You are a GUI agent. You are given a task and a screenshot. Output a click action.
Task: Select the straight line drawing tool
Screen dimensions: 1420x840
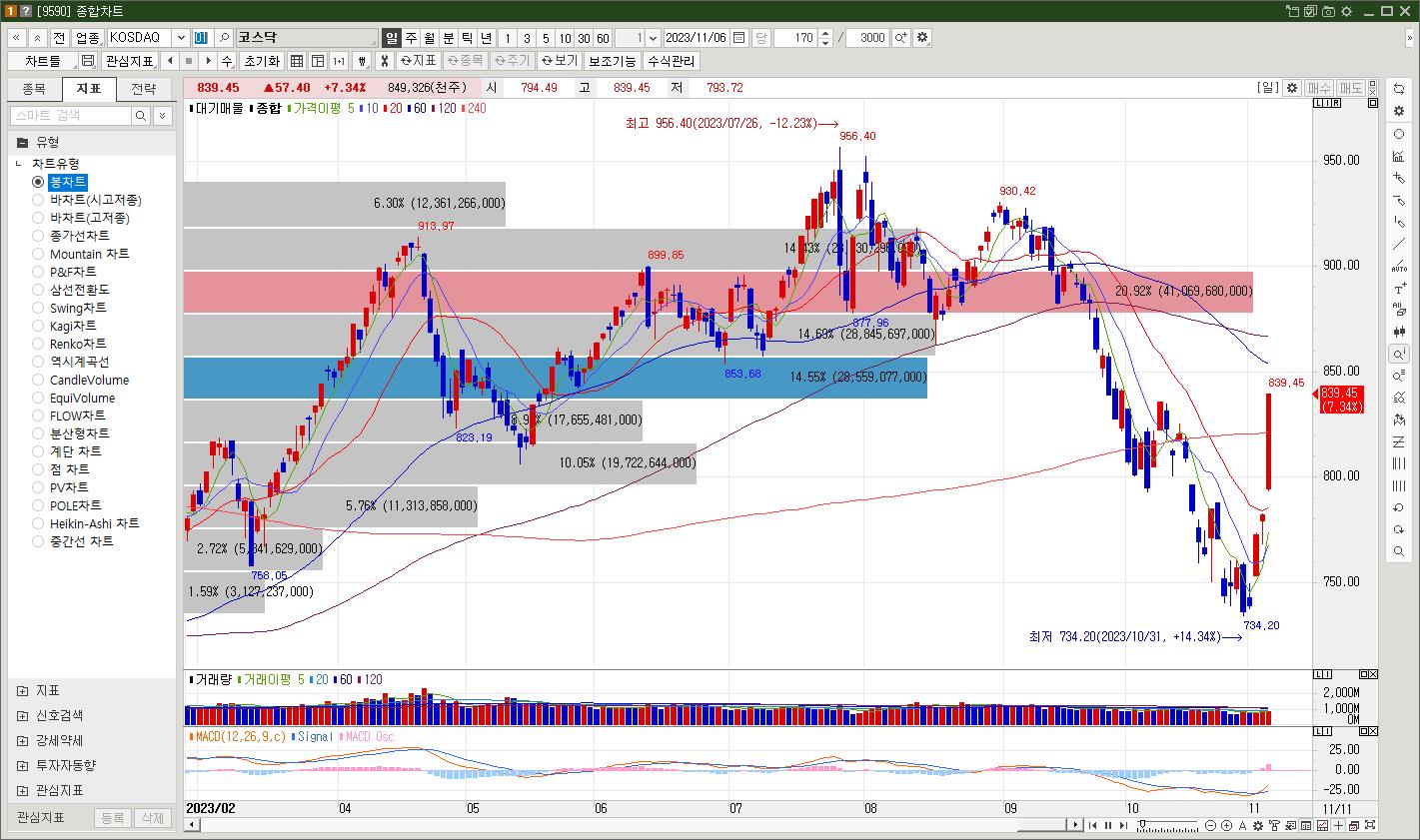(1398, 244)
